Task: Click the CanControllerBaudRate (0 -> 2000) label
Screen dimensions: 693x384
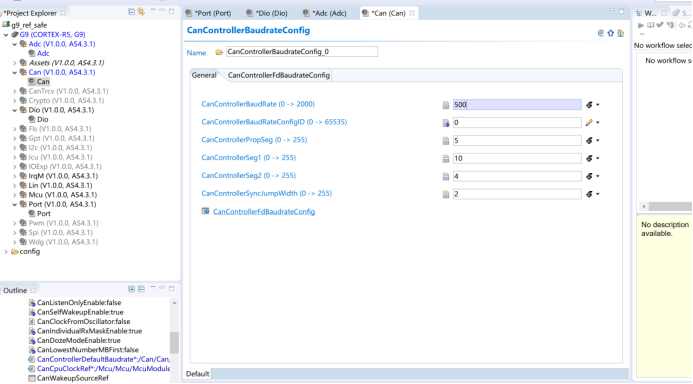Action: point(258,104)
